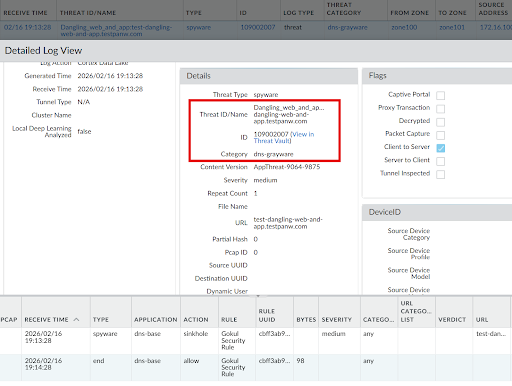Click the 02/16 19:13:28 receive time cell
The image size is (512, 386).
(28, 27)
